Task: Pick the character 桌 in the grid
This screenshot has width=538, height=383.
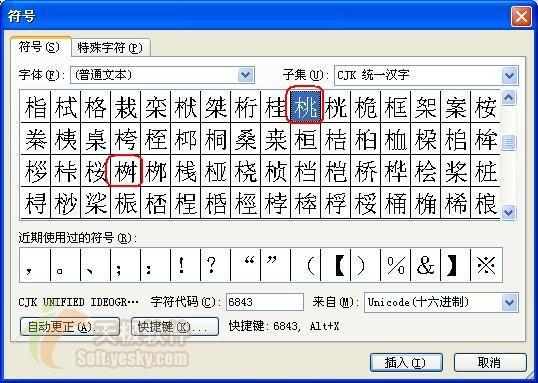Action: click(x=95, y=139)
